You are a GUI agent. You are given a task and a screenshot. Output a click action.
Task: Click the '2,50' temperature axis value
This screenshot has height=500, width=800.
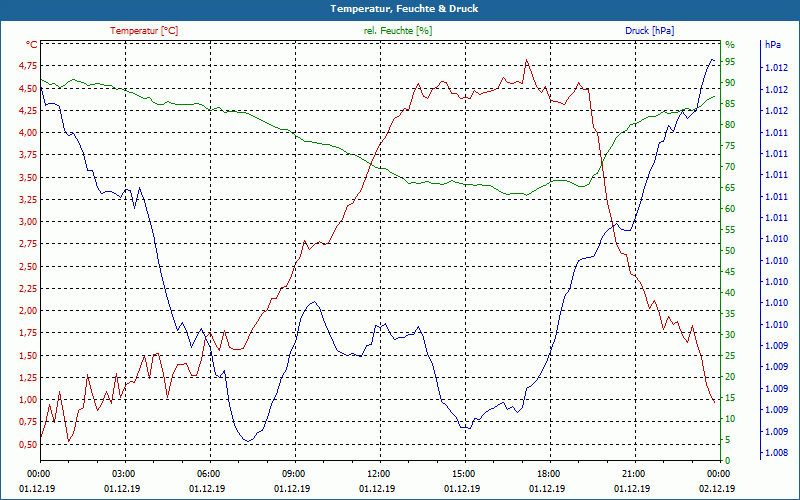pos(29,266)
